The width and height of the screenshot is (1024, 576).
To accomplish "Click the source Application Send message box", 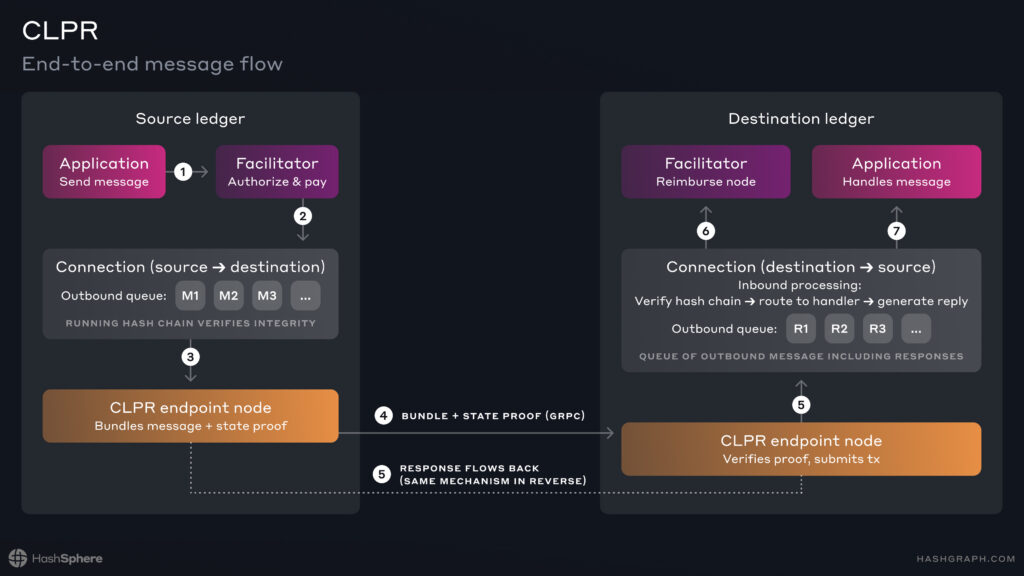I will click(104, 172).
